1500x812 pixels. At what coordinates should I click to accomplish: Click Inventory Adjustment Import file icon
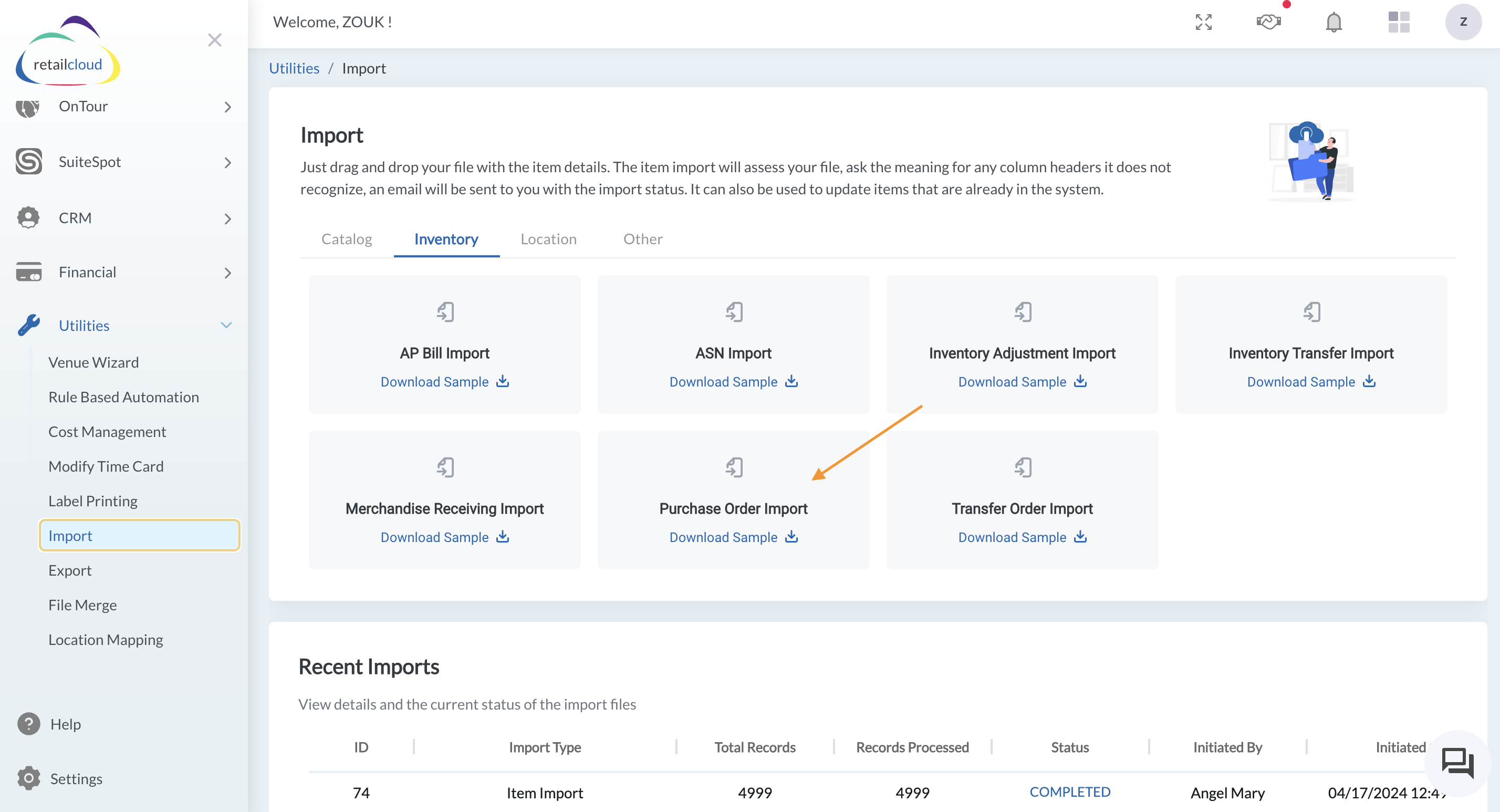point(1023,311)
